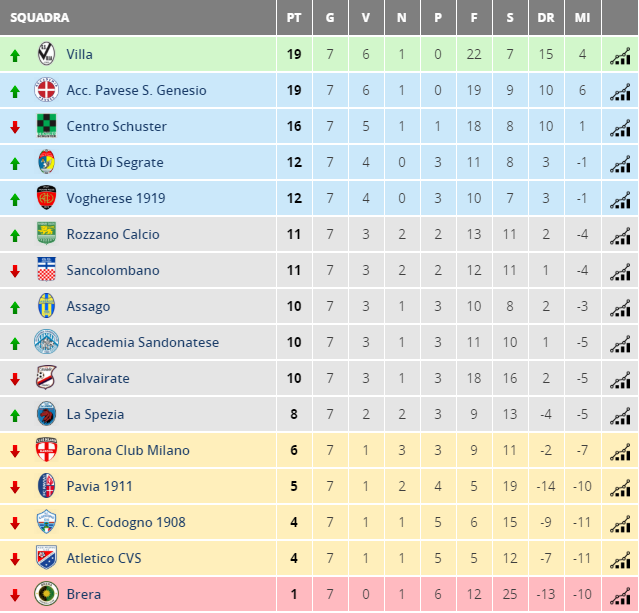
Task: Click La Spezia's club badge
Action: (46, 414)
